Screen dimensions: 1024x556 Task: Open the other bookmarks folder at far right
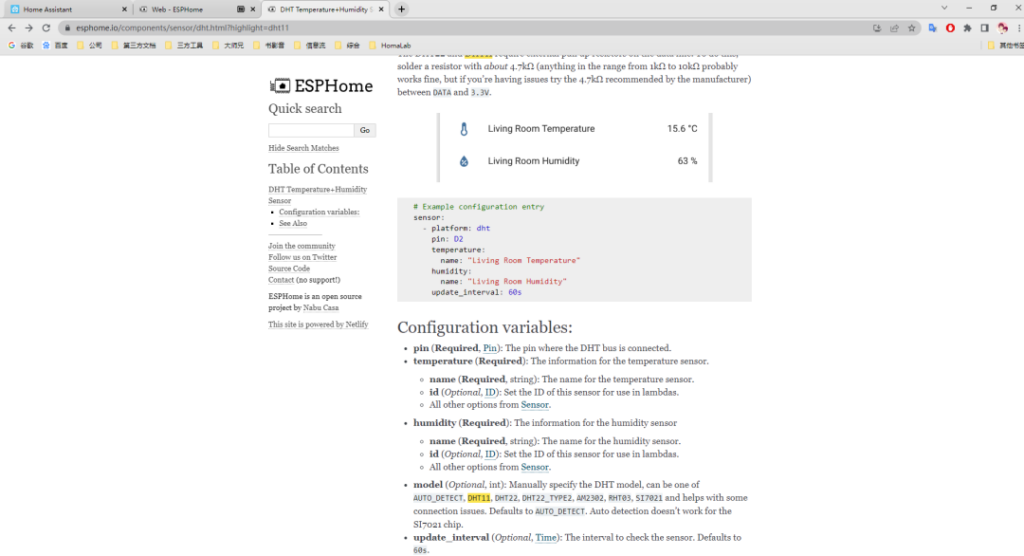[1005, 46]
